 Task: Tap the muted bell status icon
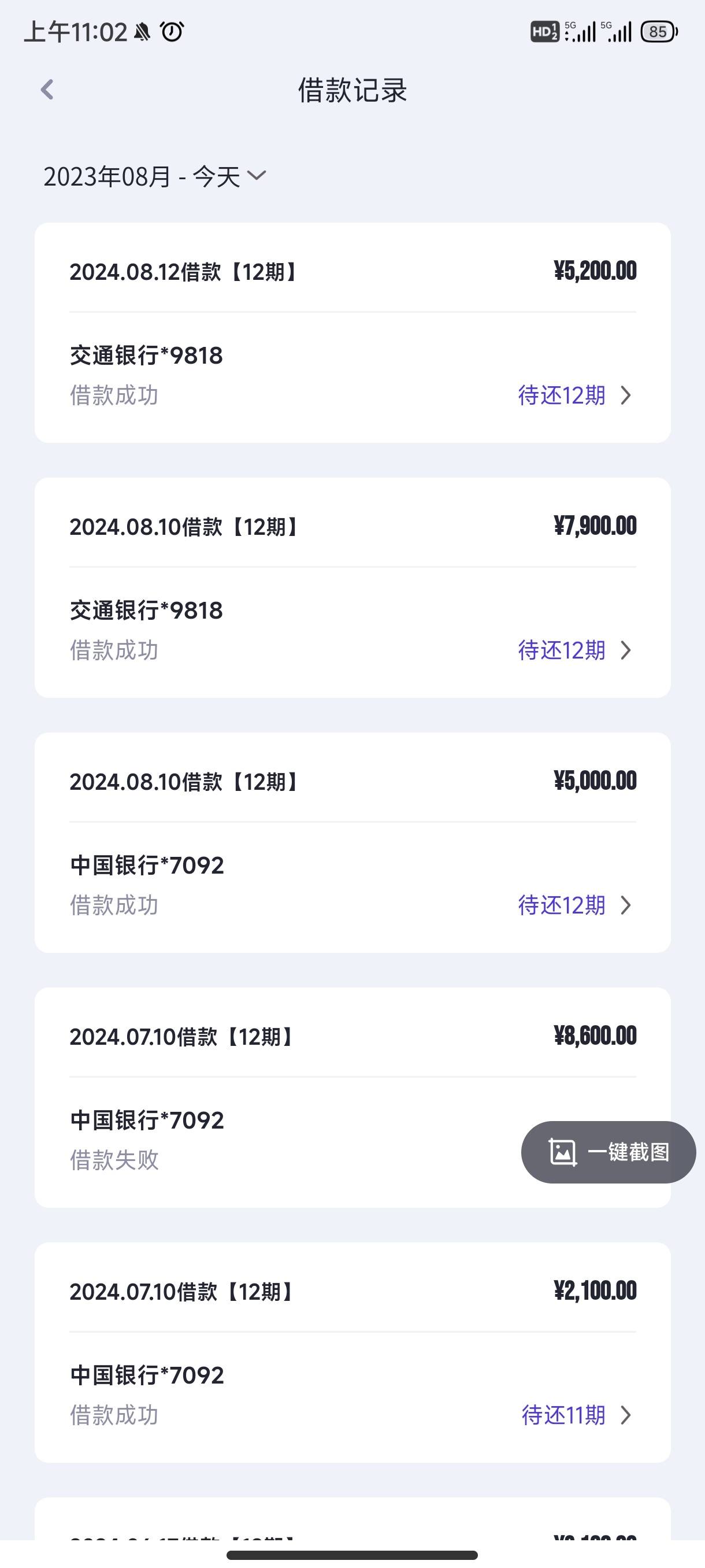point(142,32)
